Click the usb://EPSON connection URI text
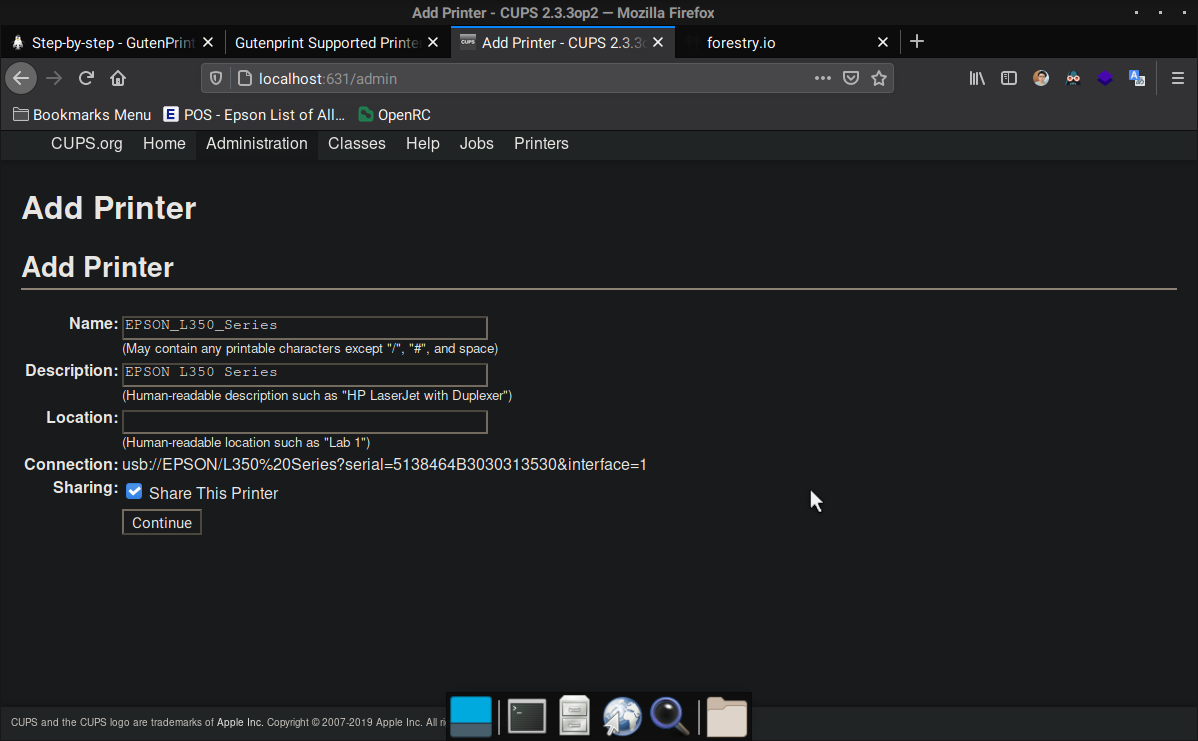This screenshot has width=1198, height=741. [384, 464]
